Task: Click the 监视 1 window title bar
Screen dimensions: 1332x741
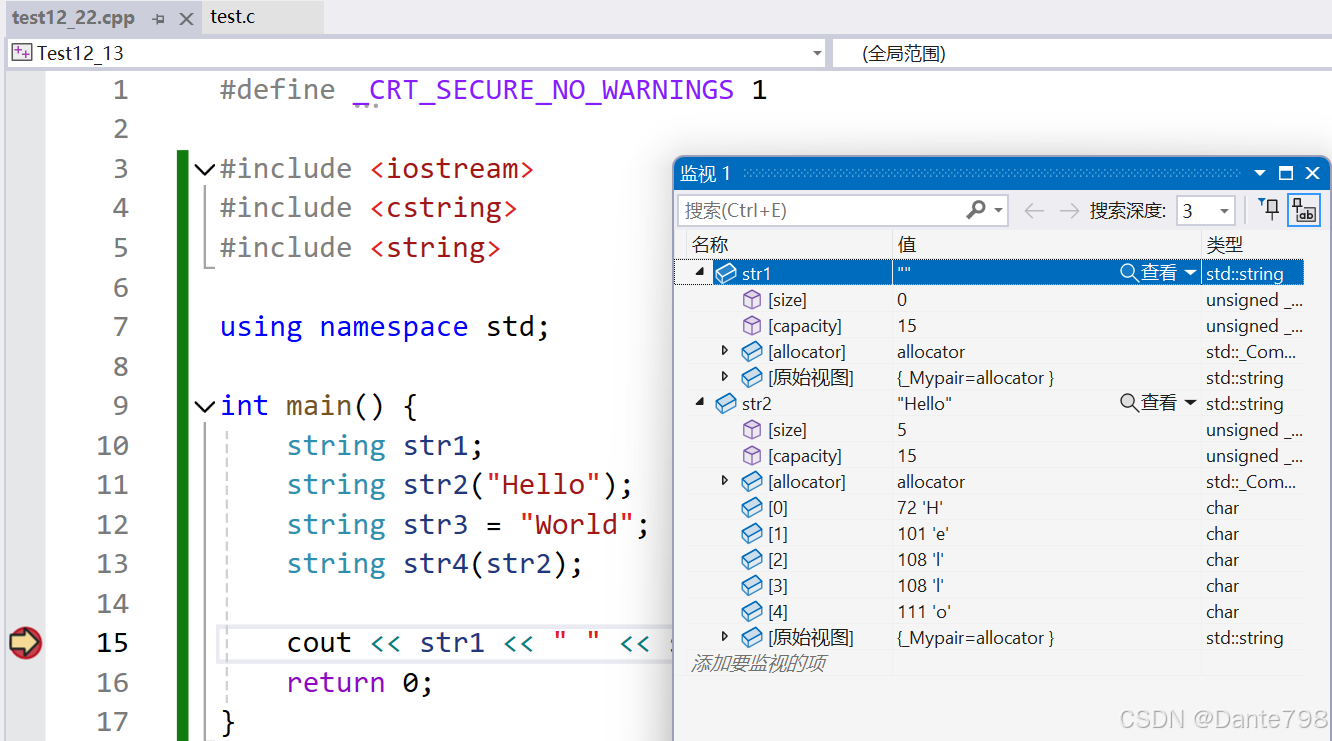Action: [x=1000, y=173]
